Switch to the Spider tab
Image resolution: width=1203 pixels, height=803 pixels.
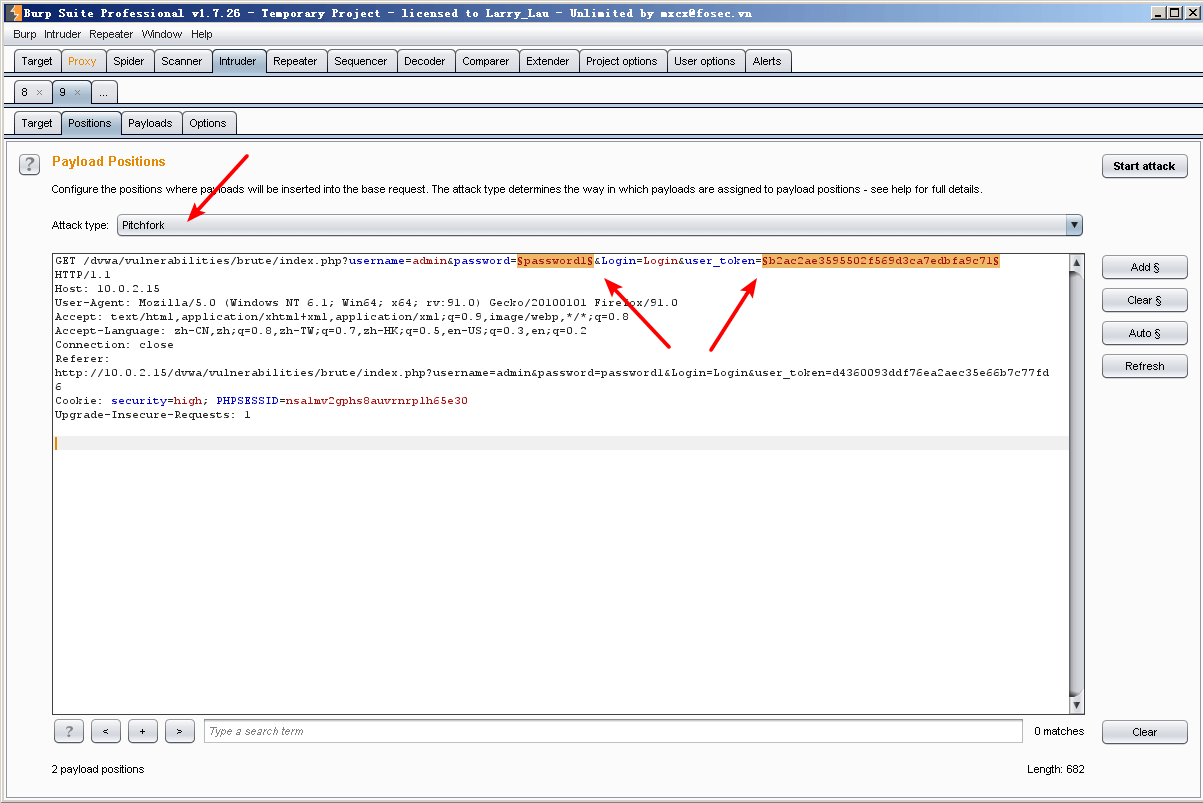128,61
